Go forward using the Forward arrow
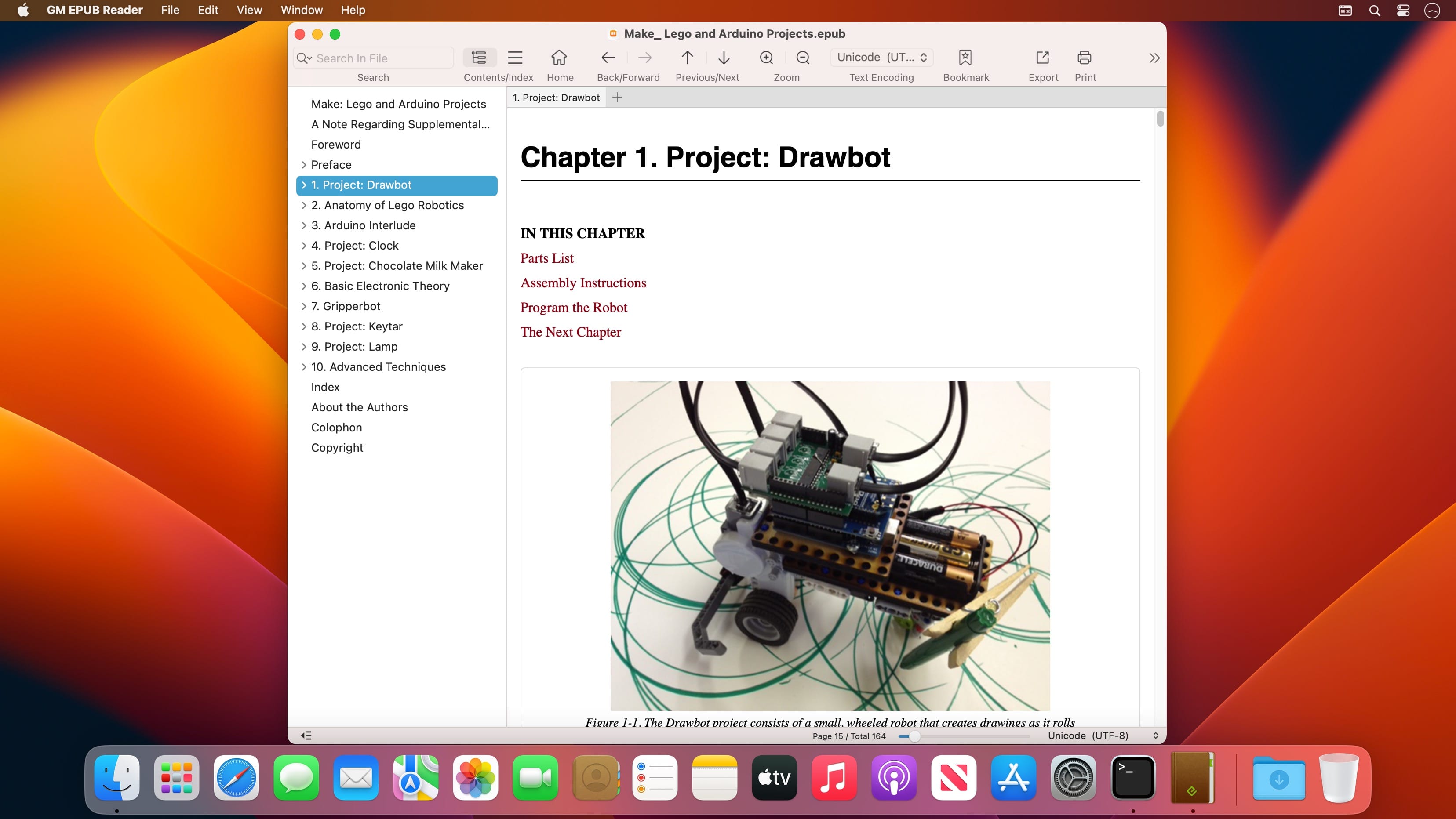Viewport: 1456px width, 819px height. (x=644, y=58)
